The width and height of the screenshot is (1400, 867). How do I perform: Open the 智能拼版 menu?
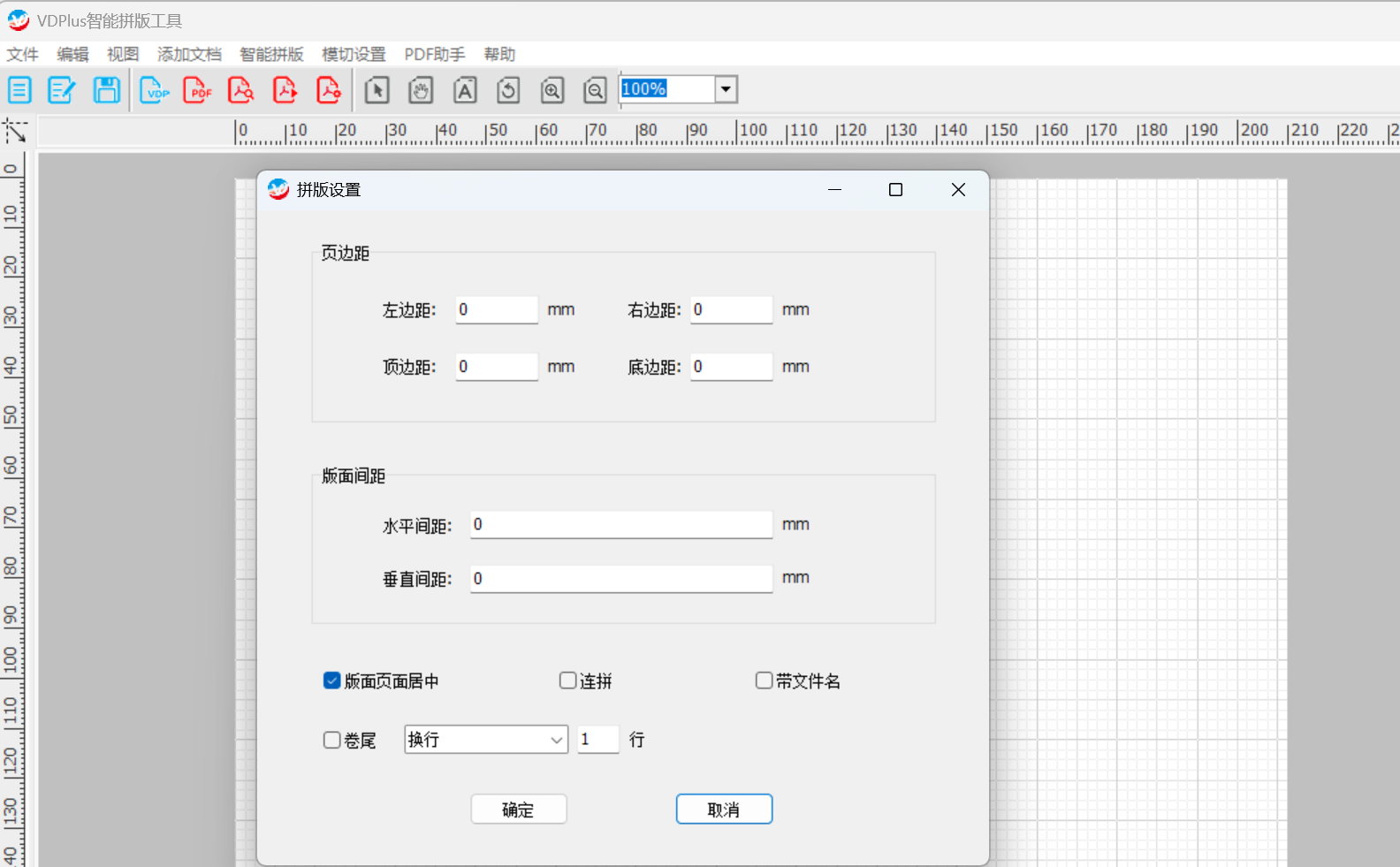pos(271,54)
